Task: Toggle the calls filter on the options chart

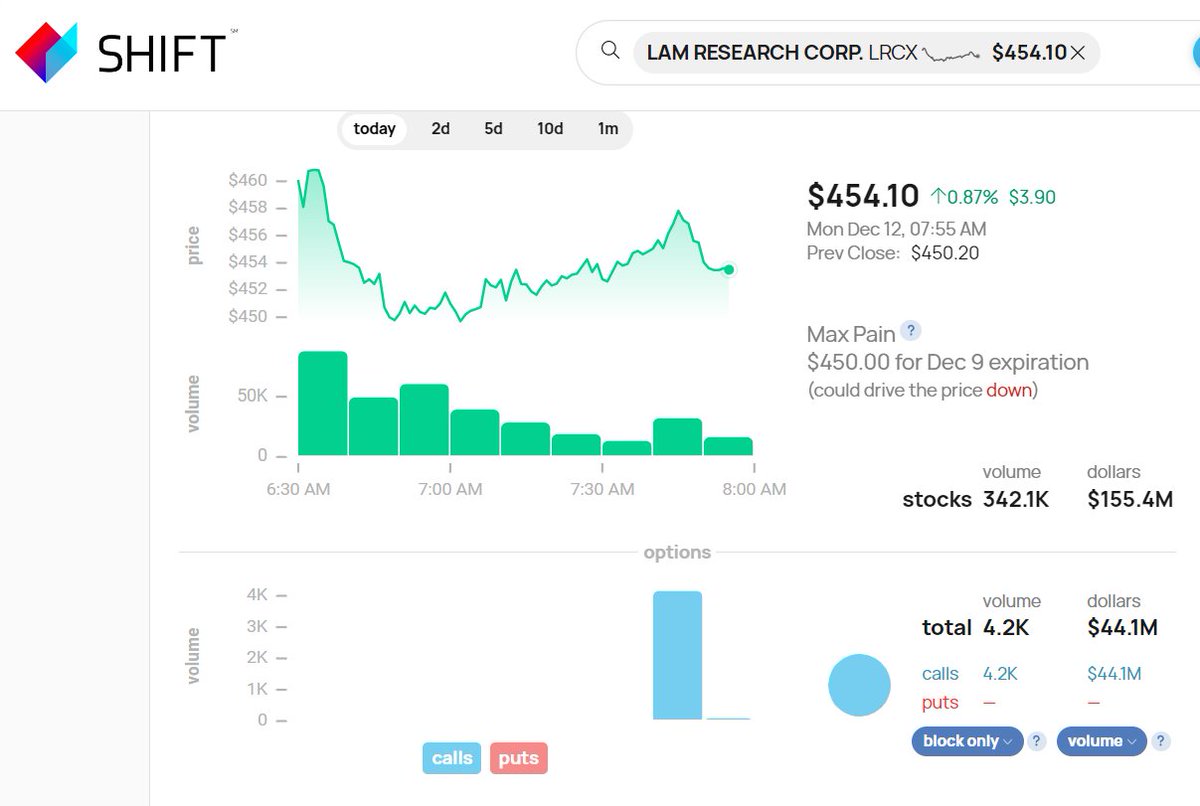Action: [x=451, y=758]
